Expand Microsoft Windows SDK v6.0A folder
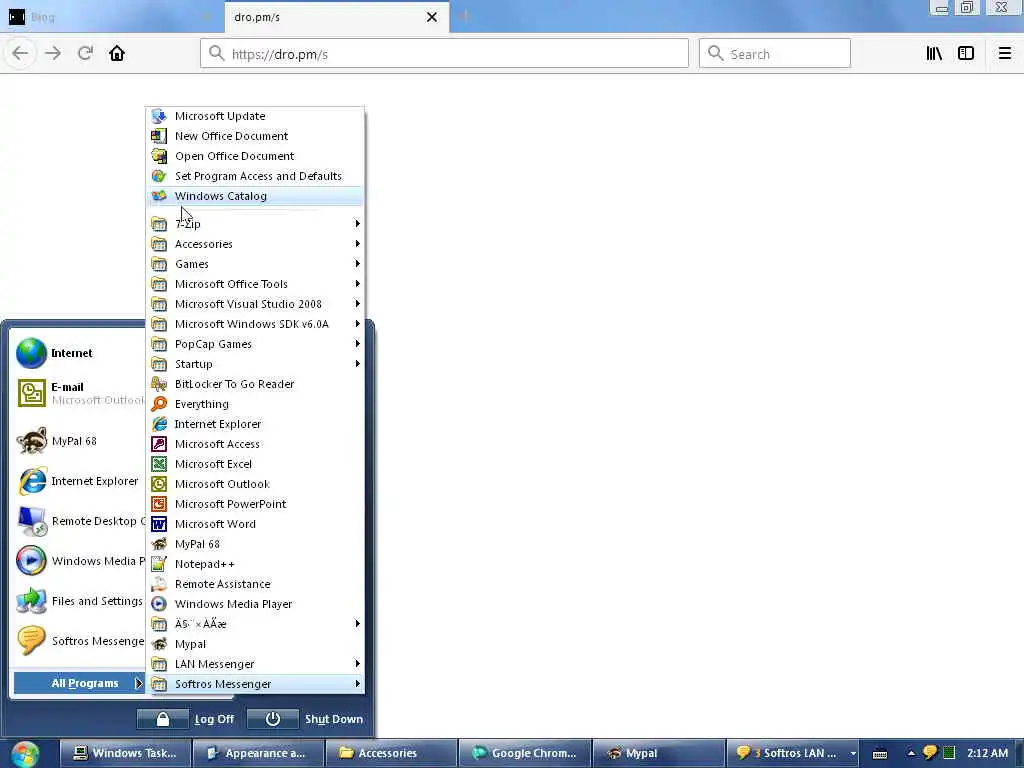 [255, 324]
